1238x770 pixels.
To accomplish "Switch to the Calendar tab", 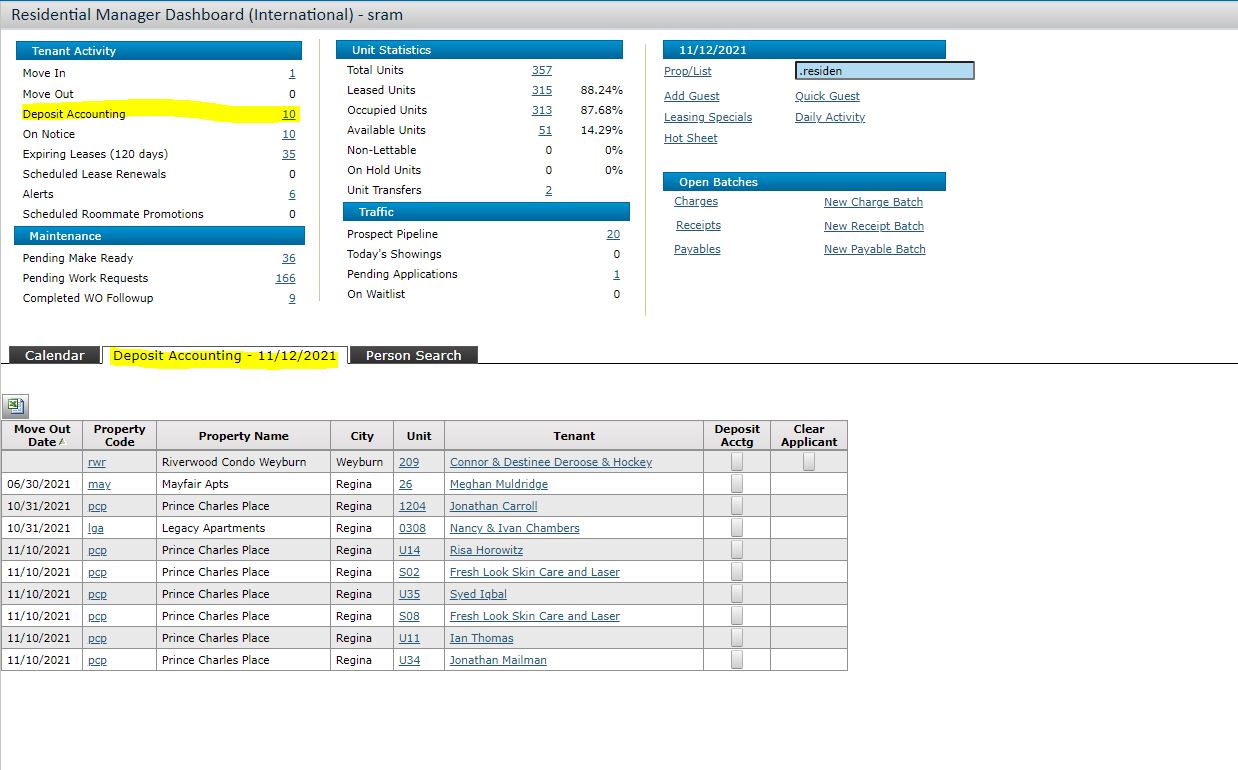I will [54, 355].
